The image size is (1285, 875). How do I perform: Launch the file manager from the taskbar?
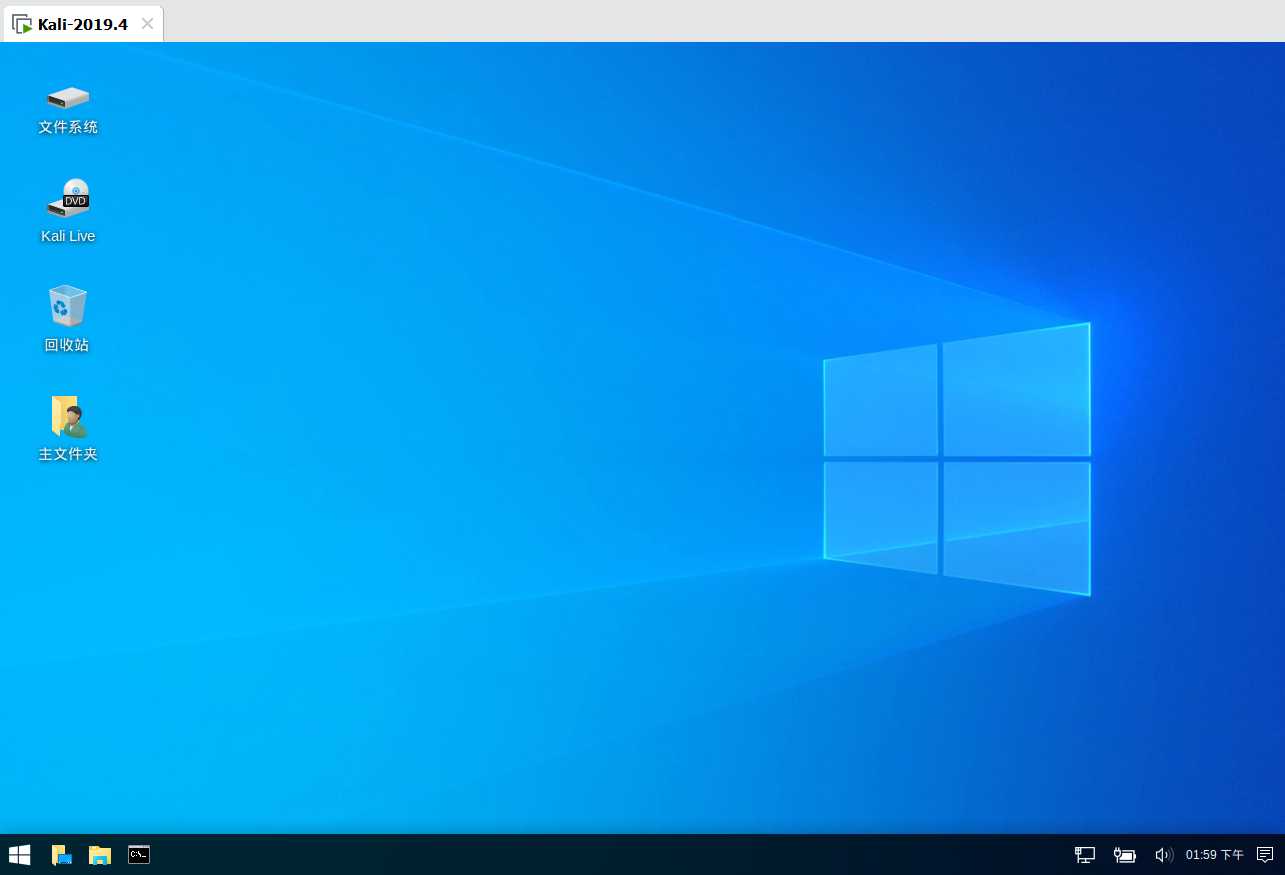click(x=100, y=855)
